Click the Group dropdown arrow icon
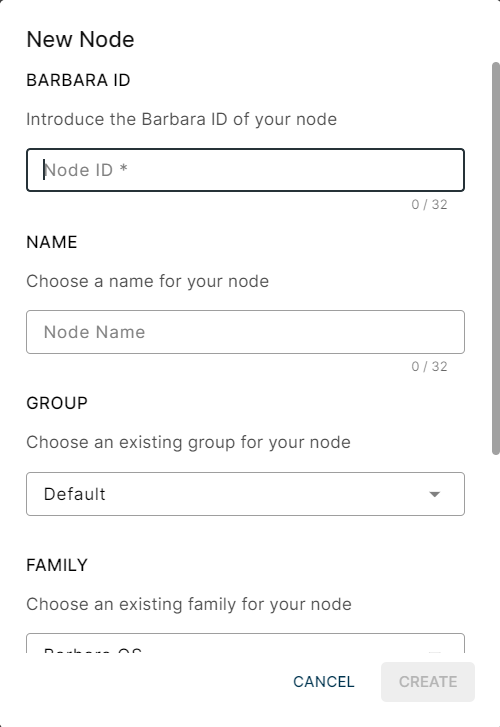Viewport: 500px width, 727px height. pyautogui.click(x=435, y=494)
